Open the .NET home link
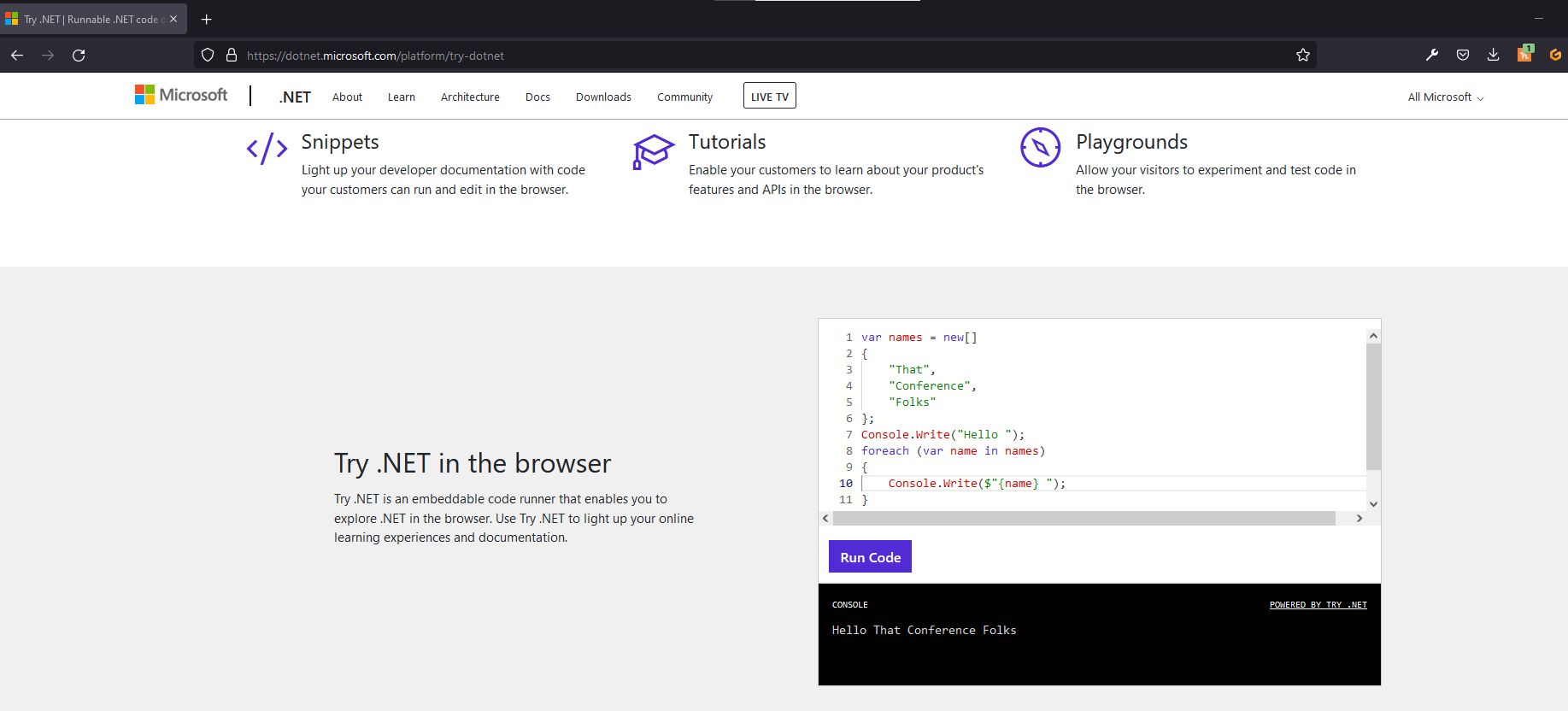The width and height of the screenshot is (1568, 711). [x=295, y=97]
